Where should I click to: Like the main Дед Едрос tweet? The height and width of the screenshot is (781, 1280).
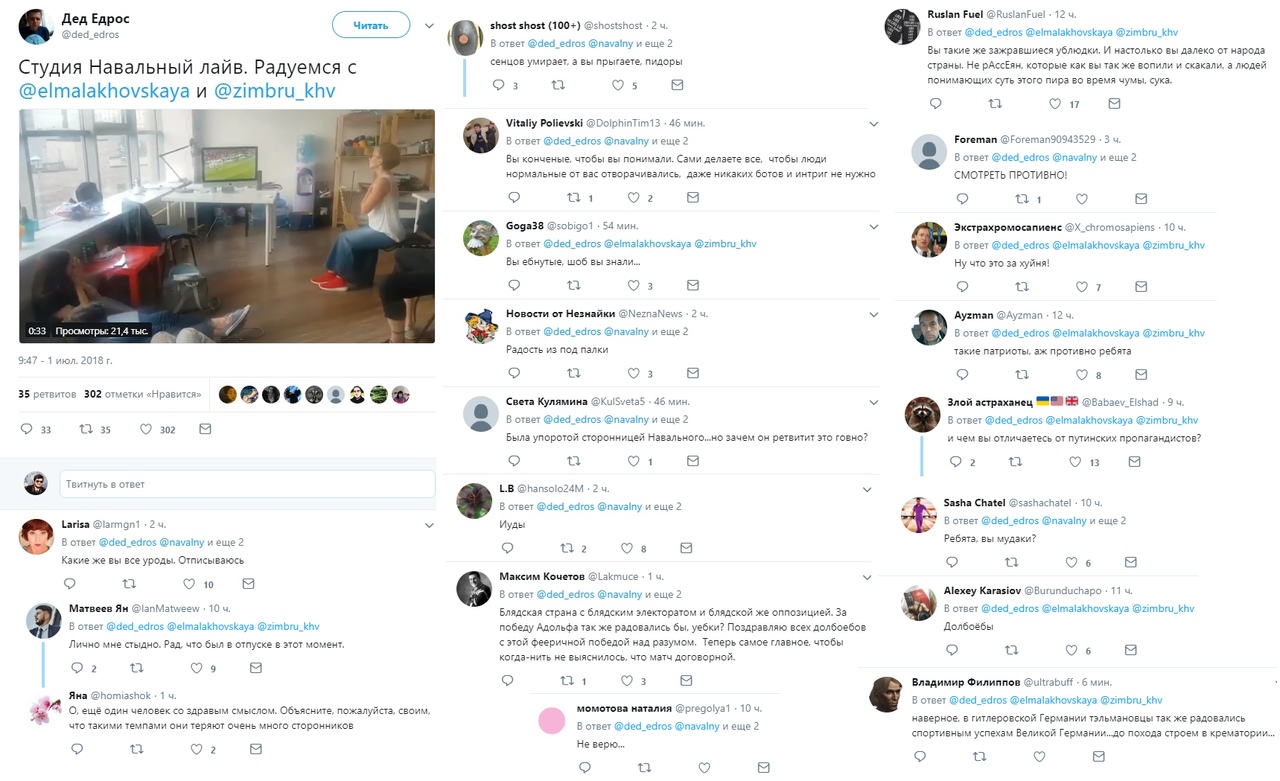(145, 429)
